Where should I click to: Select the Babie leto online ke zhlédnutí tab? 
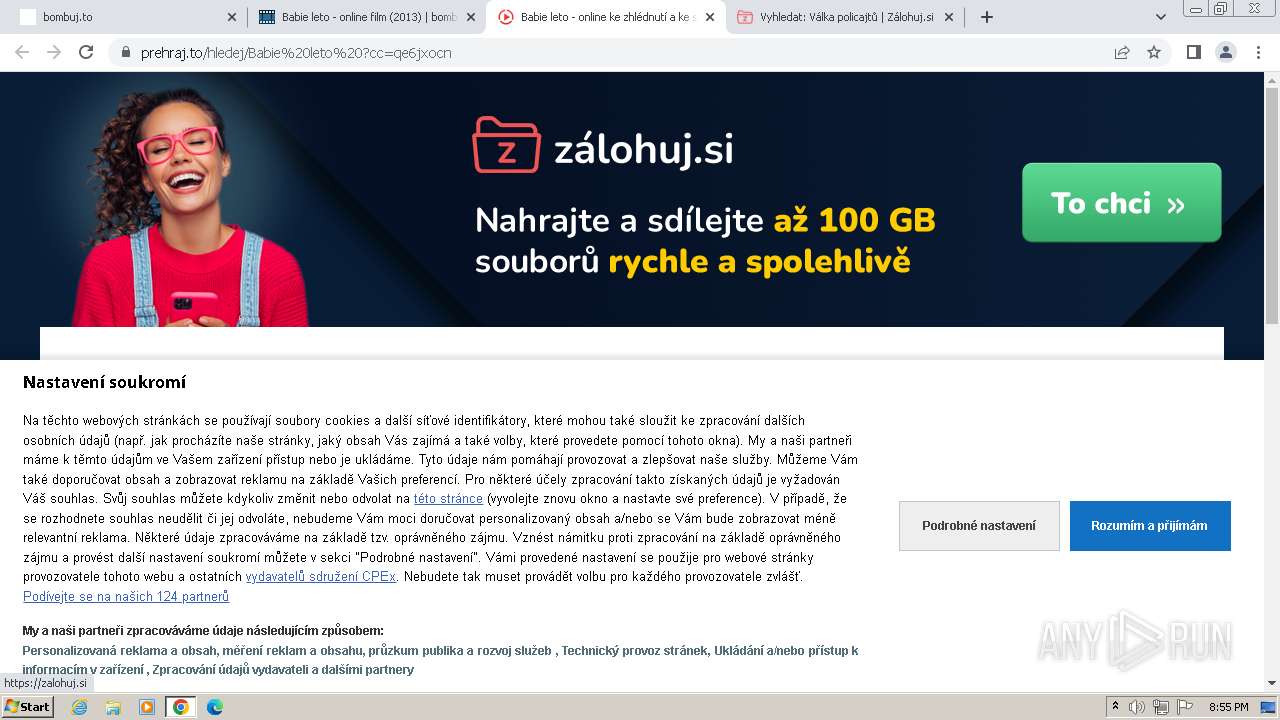(606, 17)
